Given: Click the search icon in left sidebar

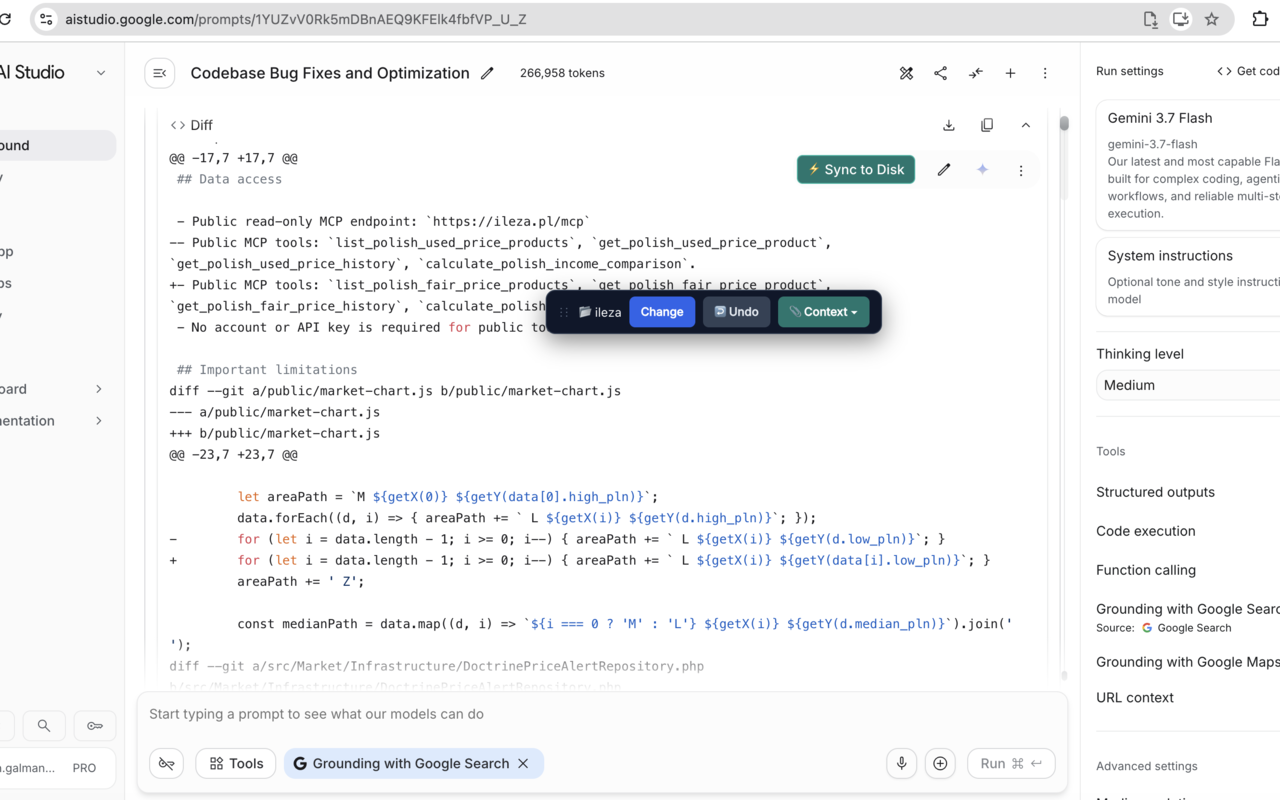Looking at the screenshot, I should [44, 726].
